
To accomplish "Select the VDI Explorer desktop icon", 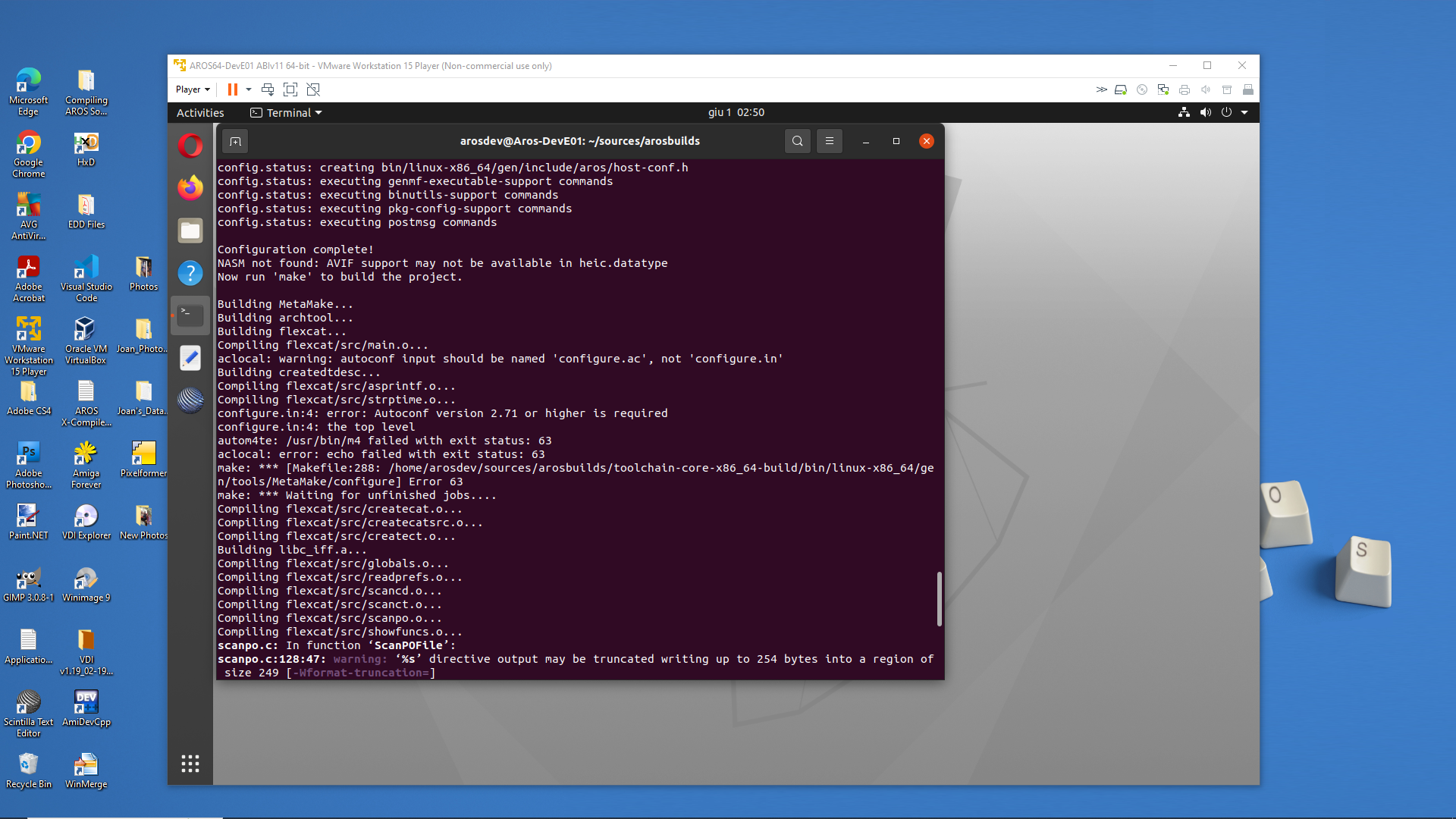I will coord(86,522).
